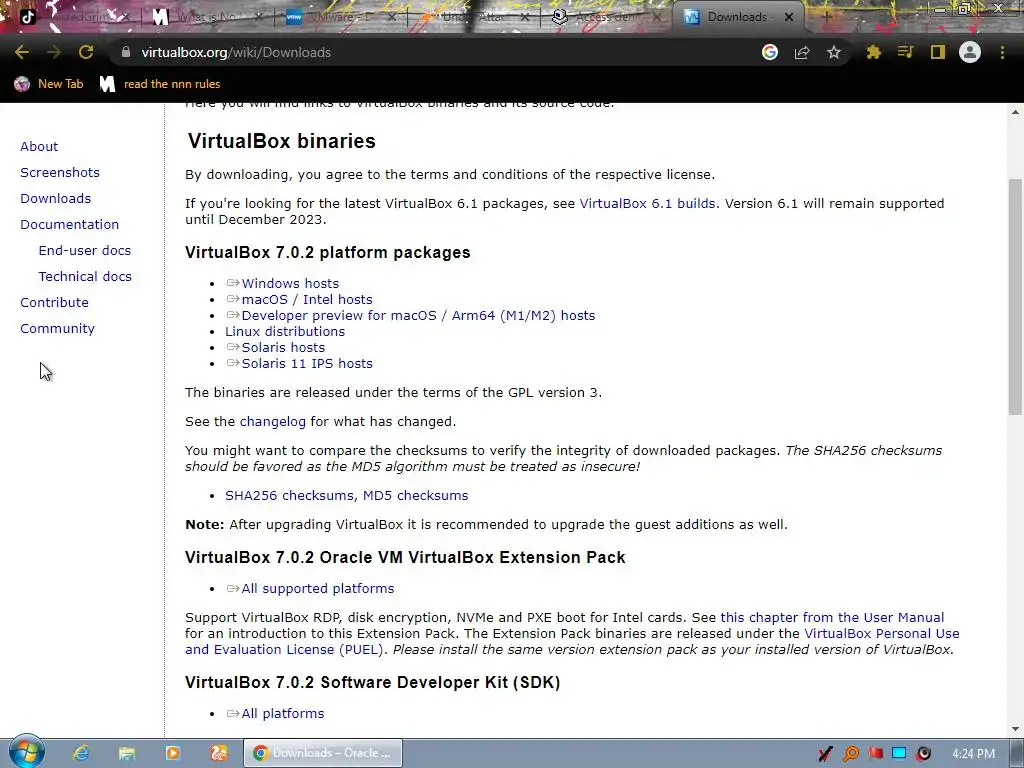The width and height of the screenshot is (1024, 768).
Task: Click the Action Center flag tray icon
Action: click(x=875, y=754)
